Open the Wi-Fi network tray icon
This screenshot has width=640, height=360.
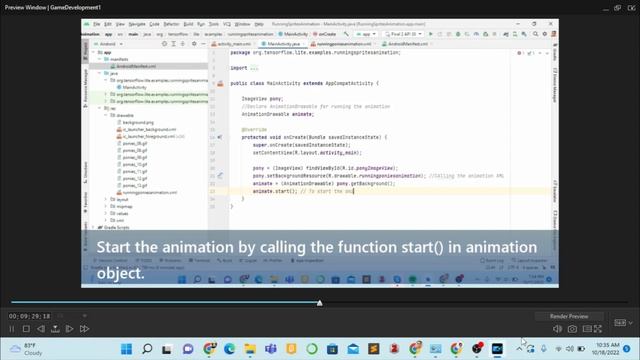[558, 349]
